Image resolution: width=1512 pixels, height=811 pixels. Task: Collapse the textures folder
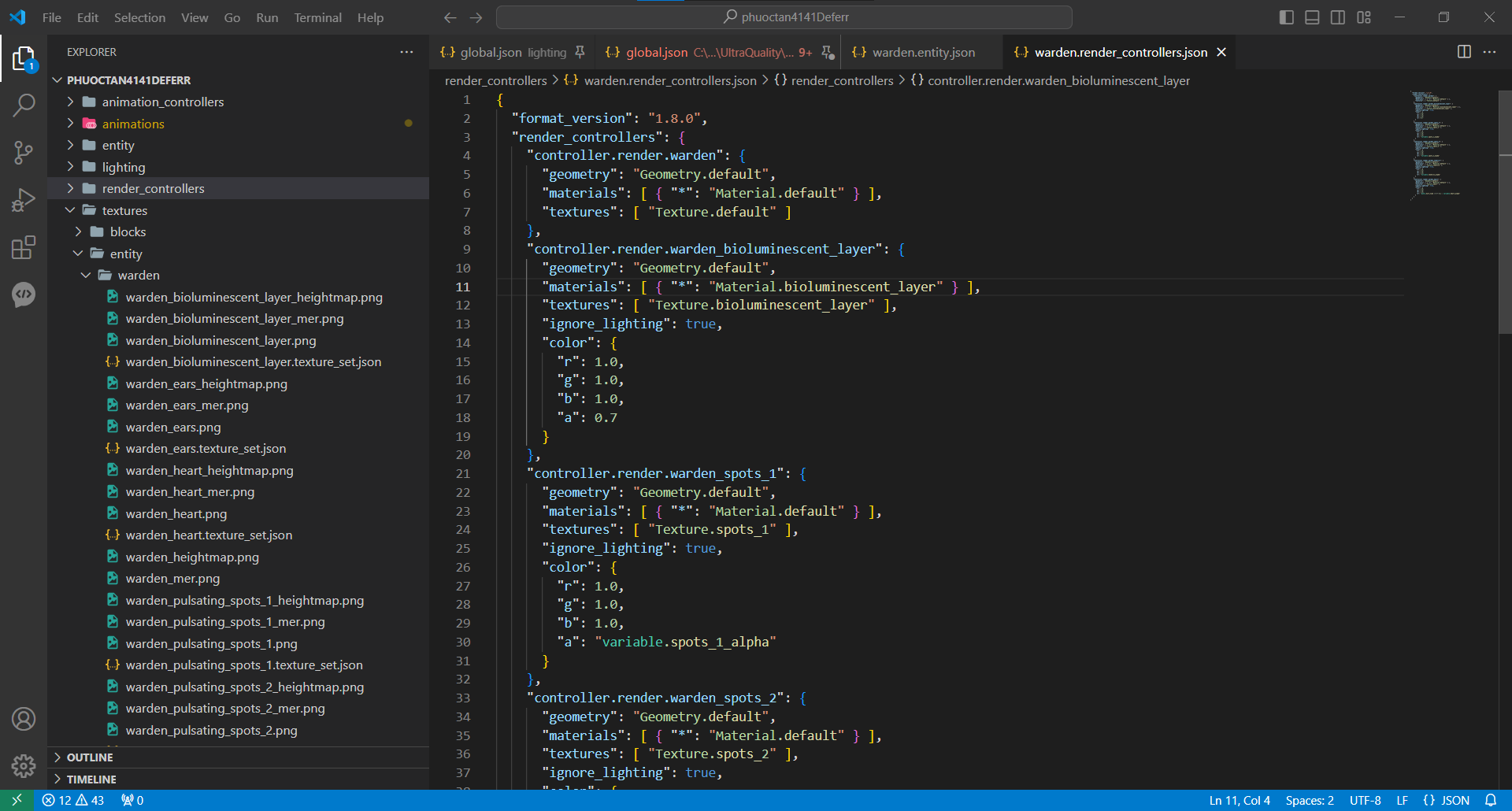click(x=124, y=211)
